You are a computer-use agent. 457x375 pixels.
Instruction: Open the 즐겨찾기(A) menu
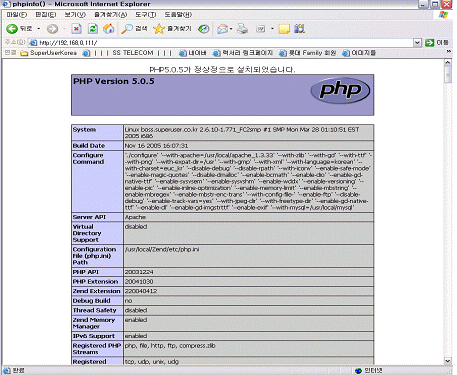click(x=111, y=15)
